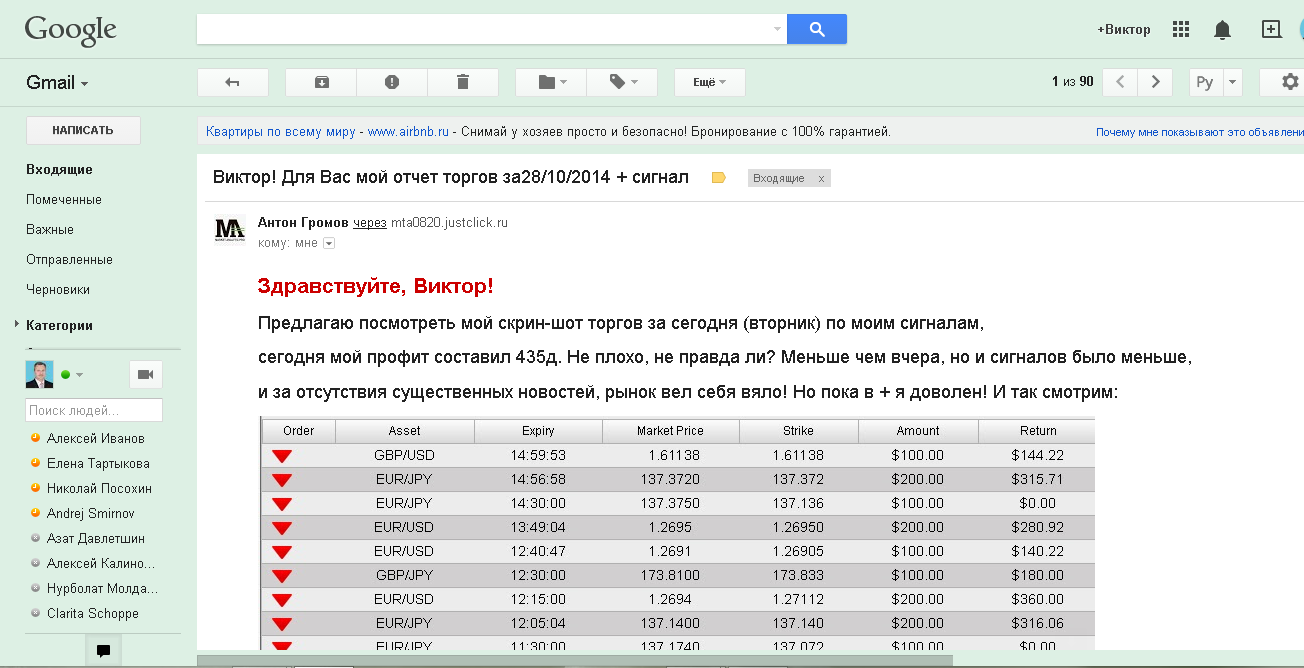Click the Google logo

pyautogui.click(x=70, y=29)
